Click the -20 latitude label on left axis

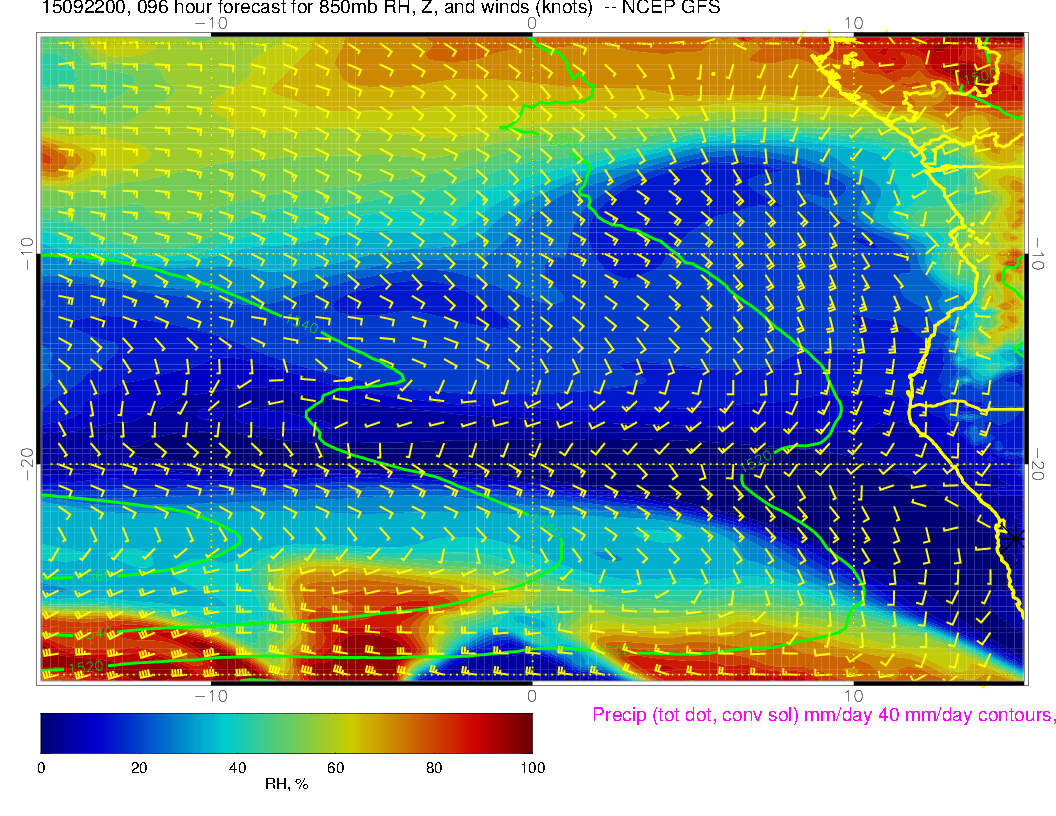27,463
